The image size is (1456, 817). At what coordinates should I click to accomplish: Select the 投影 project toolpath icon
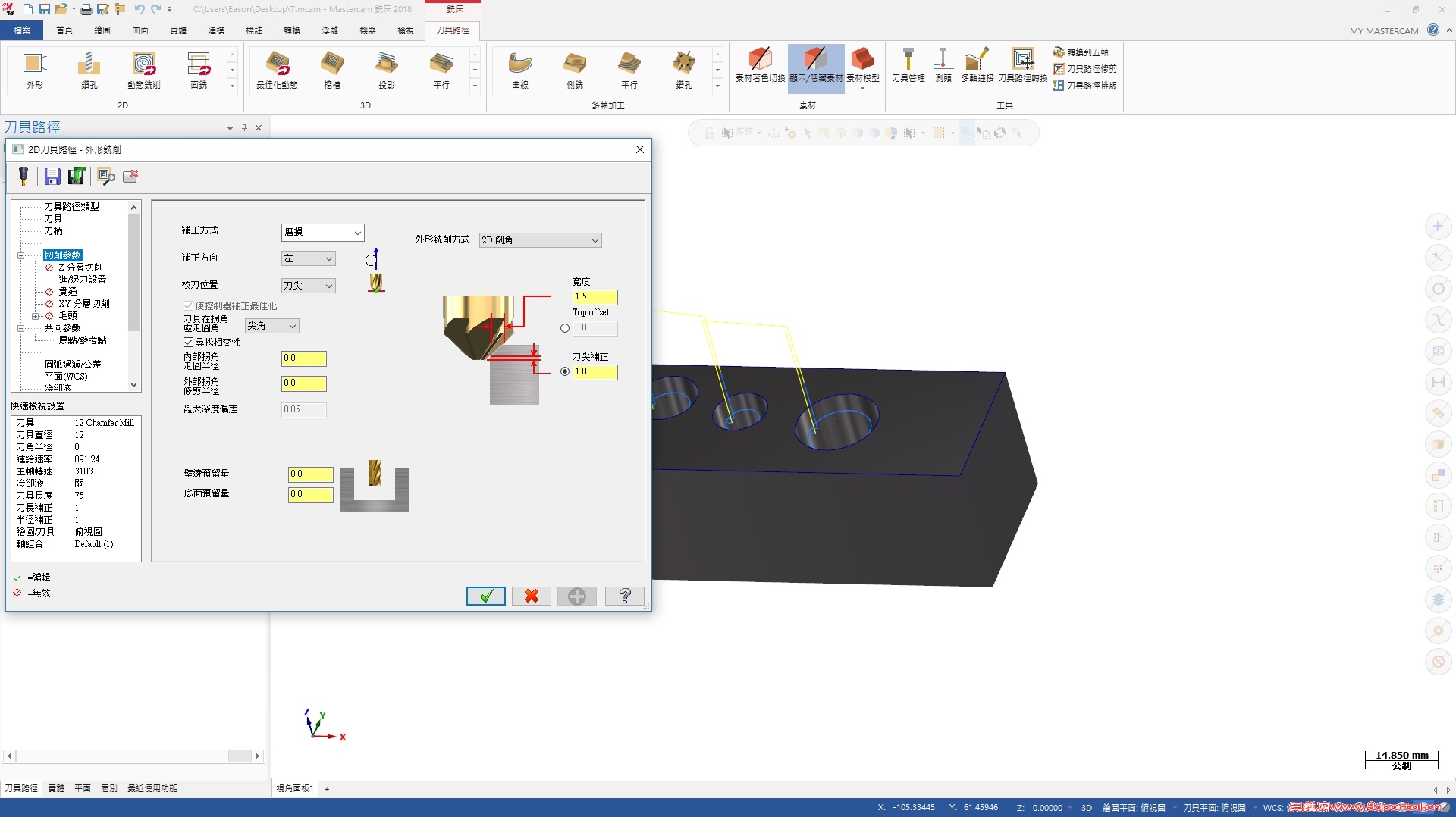pyautogui.click(x=387, y=70)
